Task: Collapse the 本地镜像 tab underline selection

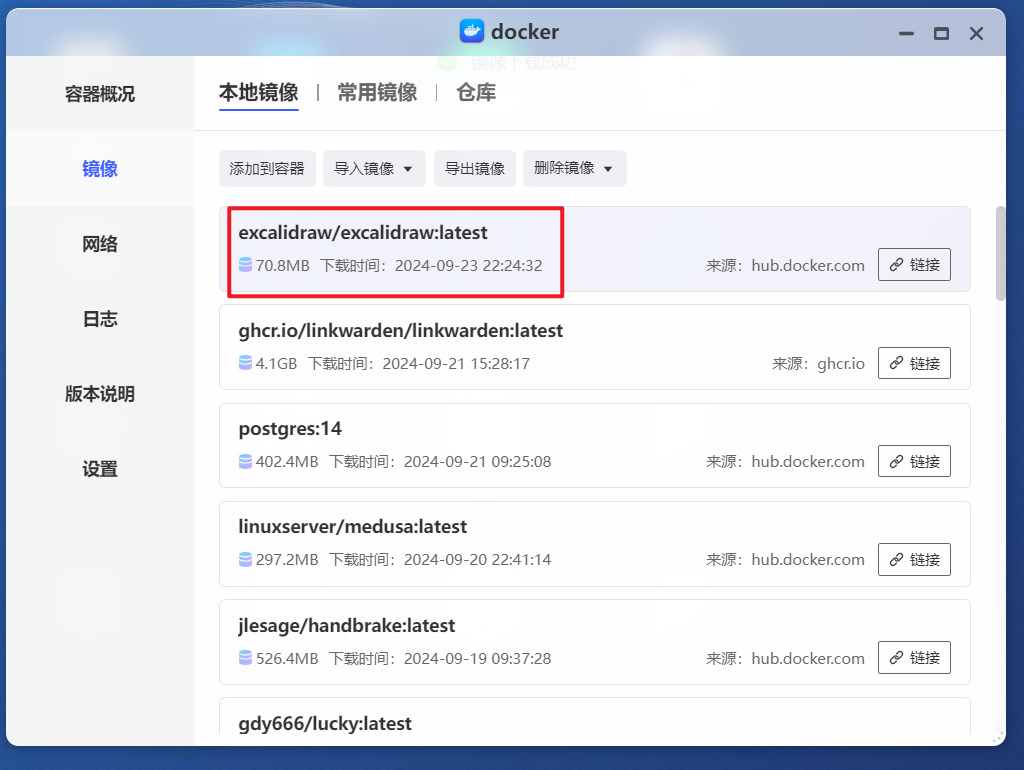Action: click(x=258, y=91)
